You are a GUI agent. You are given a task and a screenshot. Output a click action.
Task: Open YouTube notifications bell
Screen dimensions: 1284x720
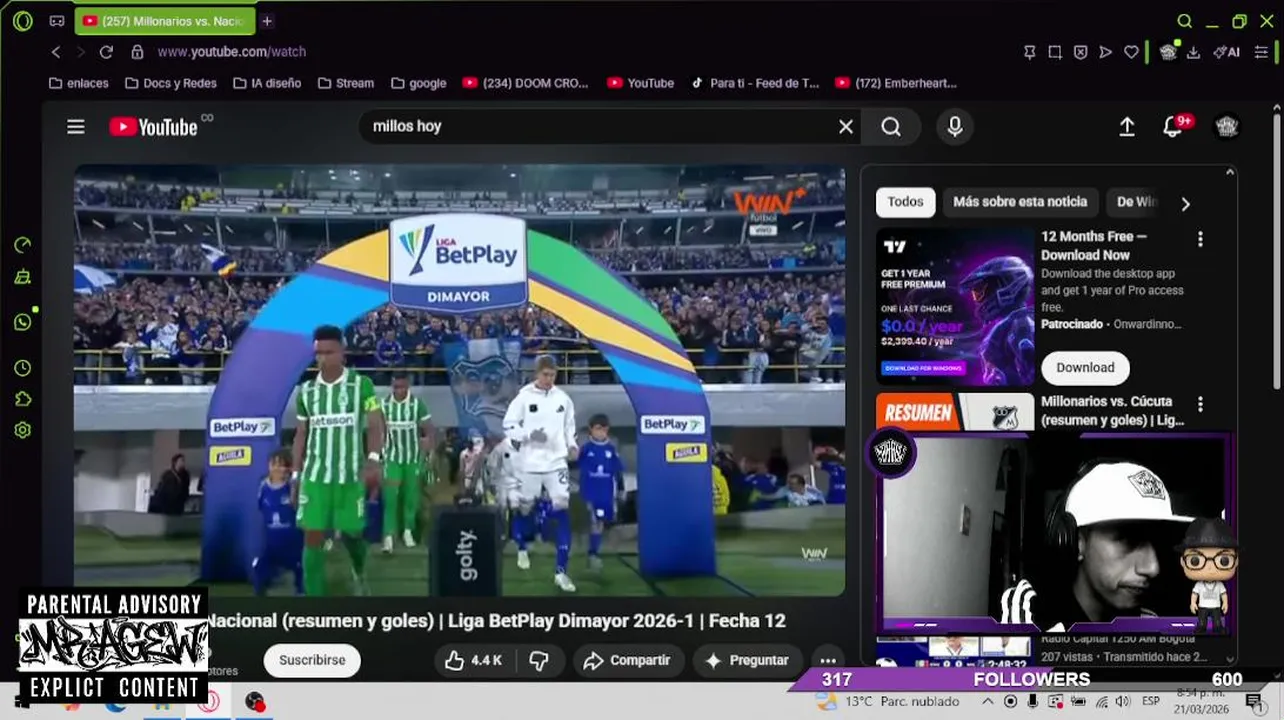(x=1174, y=126)
